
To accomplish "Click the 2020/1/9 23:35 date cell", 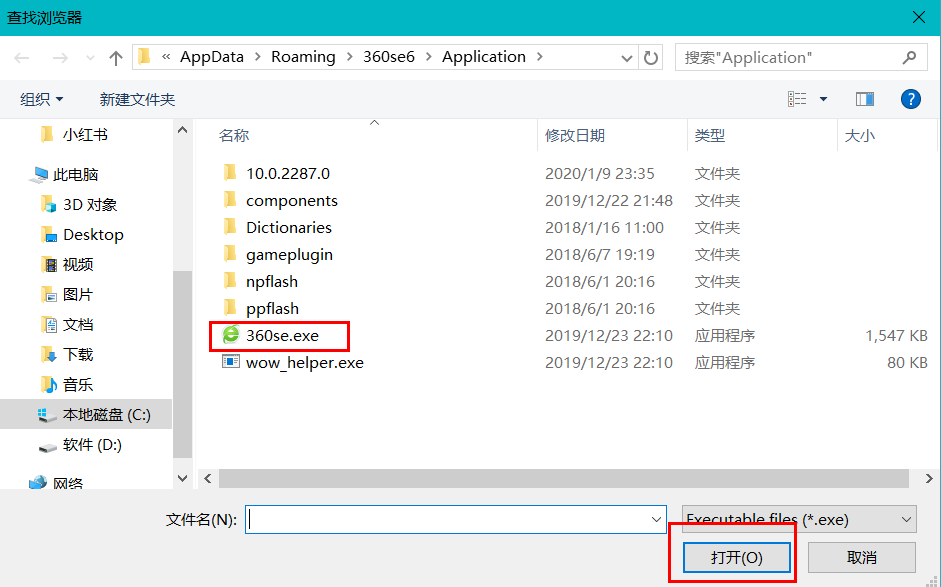I will coord(600,173).
